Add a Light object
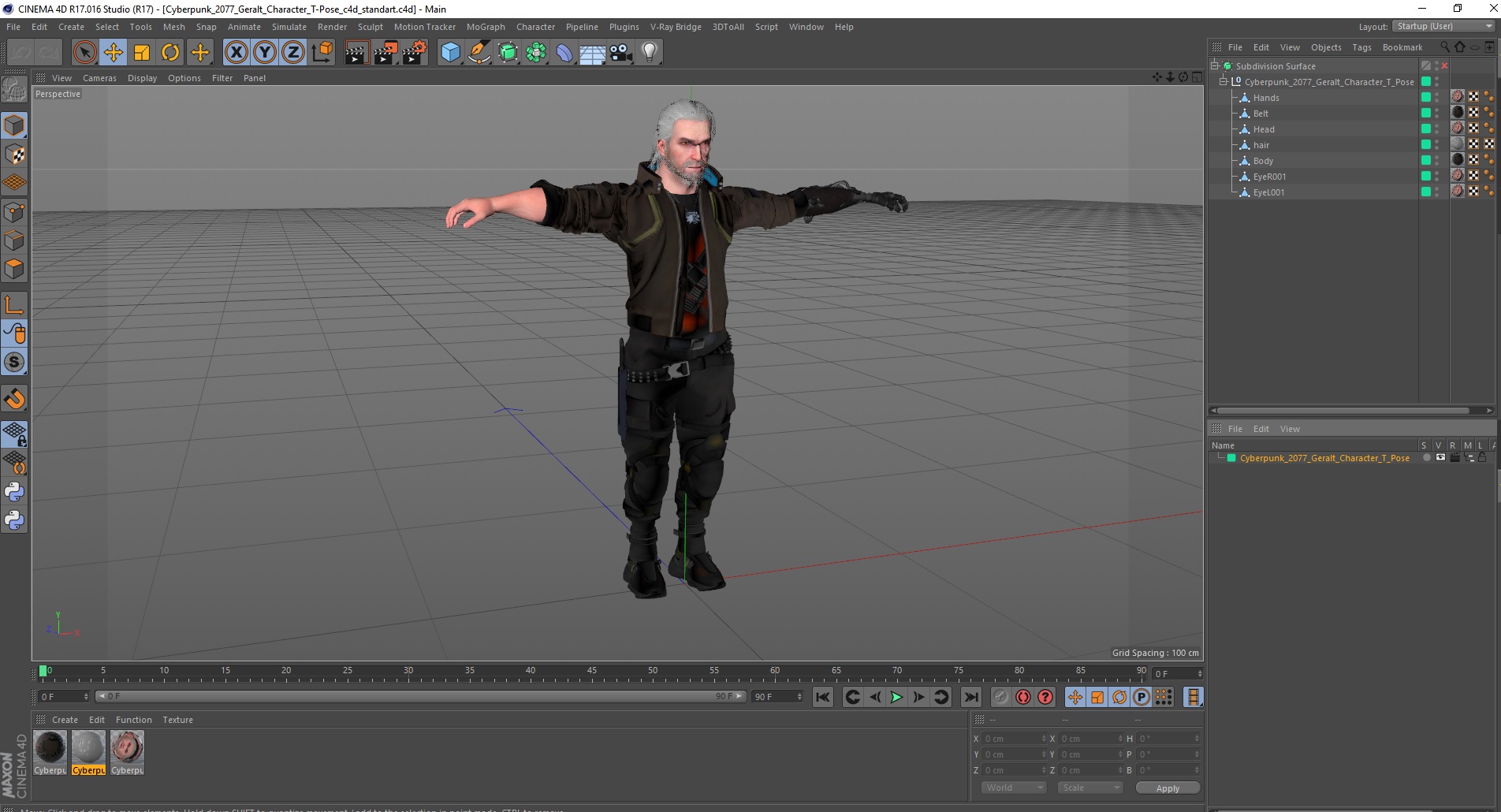This screenshot has width=1501, height=812. pos(650,53)
